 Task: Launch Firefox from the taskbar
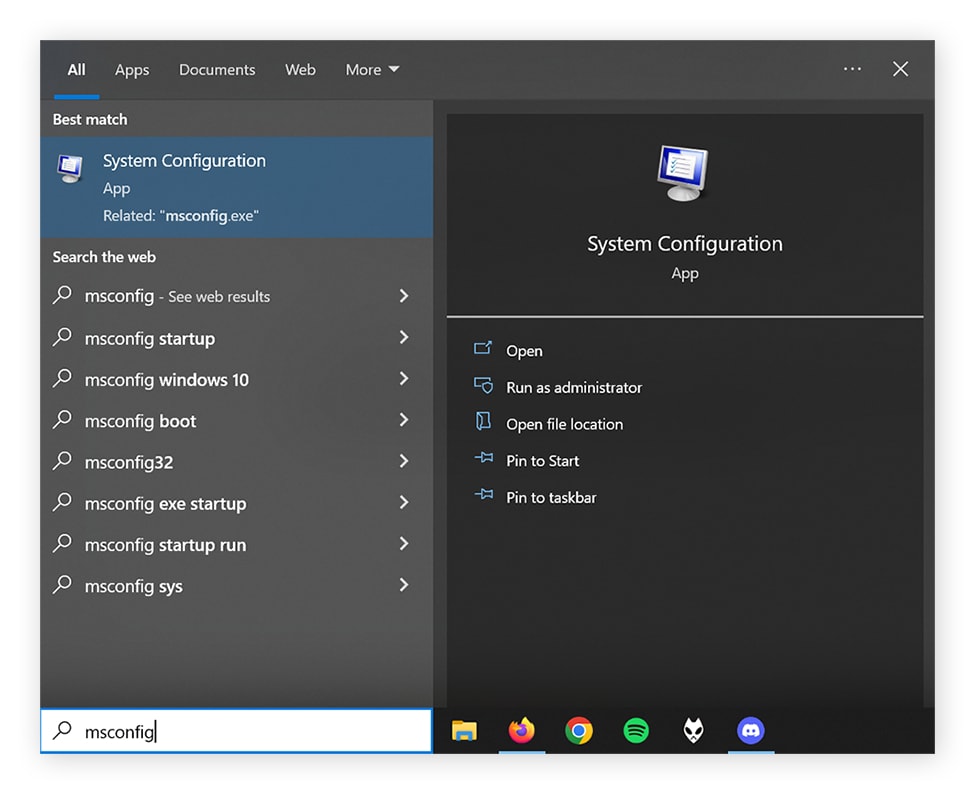pyautogui.click(x=522, y=731)
